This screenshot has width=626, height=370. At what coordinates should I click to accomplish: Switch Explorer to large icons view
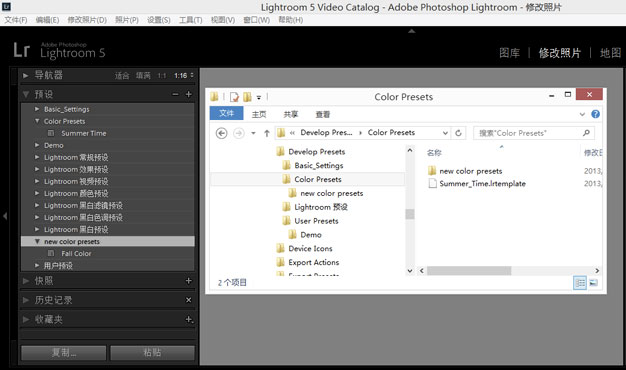tap(593, 283)
